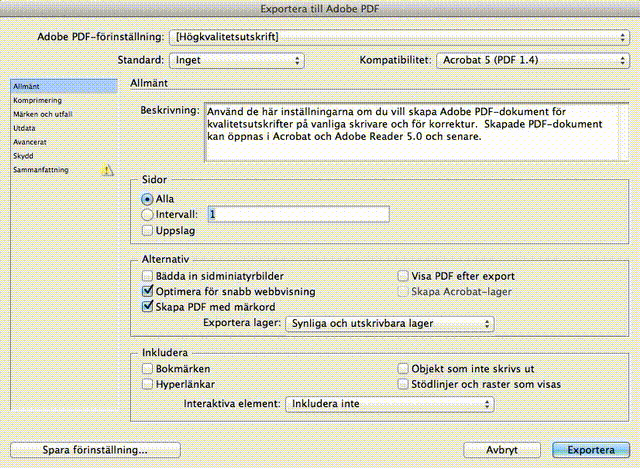
Task: Switch to the Komprimering section
Action: coord(64,100)
